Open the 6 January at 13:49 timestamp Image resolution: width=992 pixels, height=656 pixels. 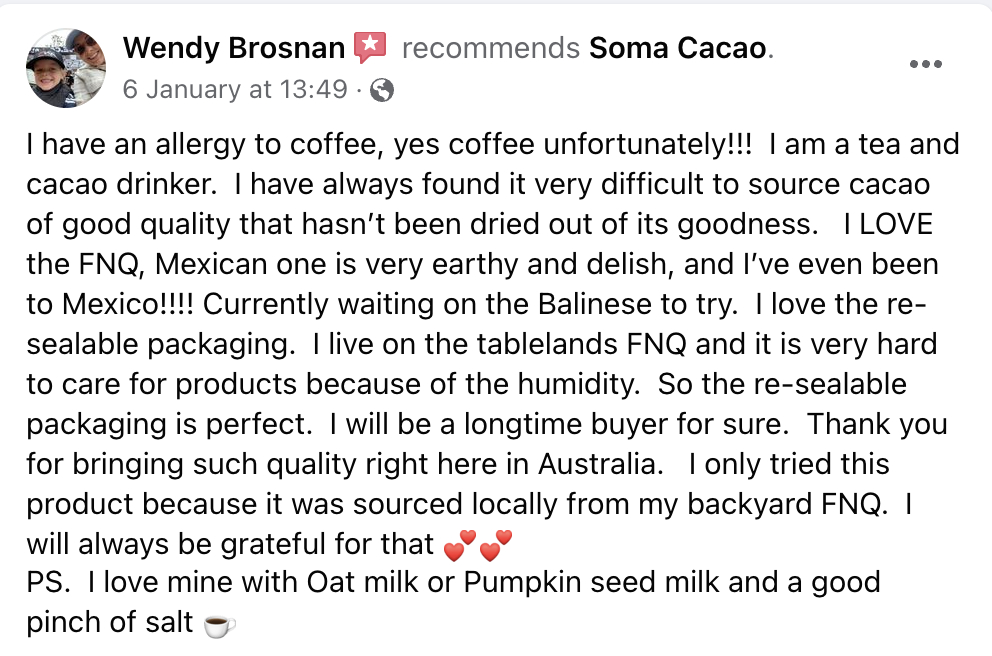(x=234, y=90)
